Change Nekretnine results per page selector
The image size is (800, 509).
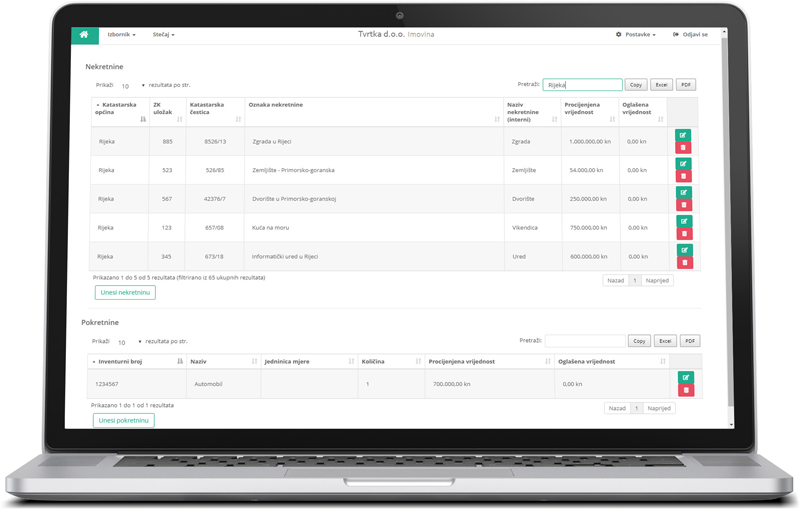coord(132,86)
